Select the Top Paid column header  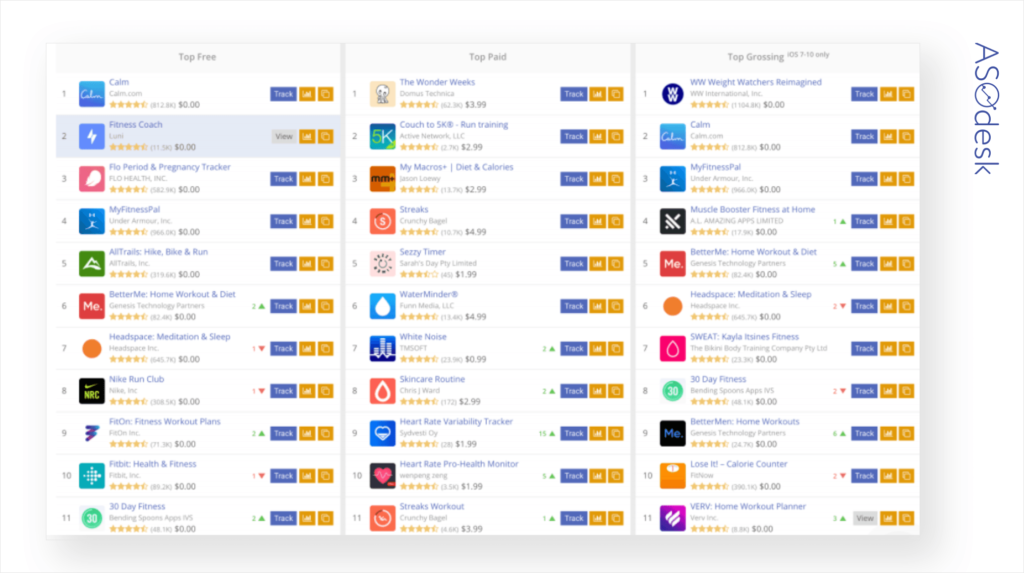pyautogui.click(x=487, y=57)
